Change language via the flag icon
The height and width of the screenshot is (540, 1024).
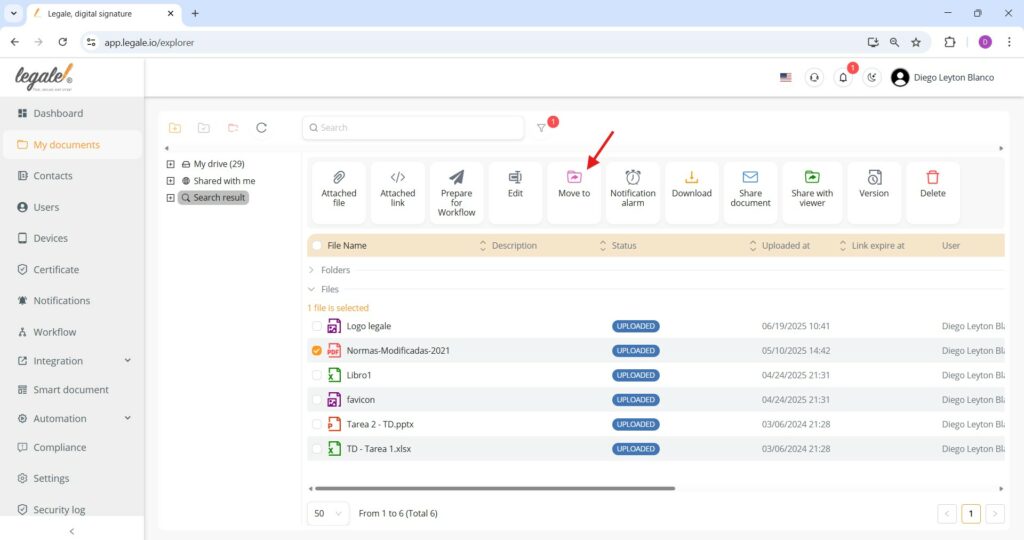click(x=786, y=77)
